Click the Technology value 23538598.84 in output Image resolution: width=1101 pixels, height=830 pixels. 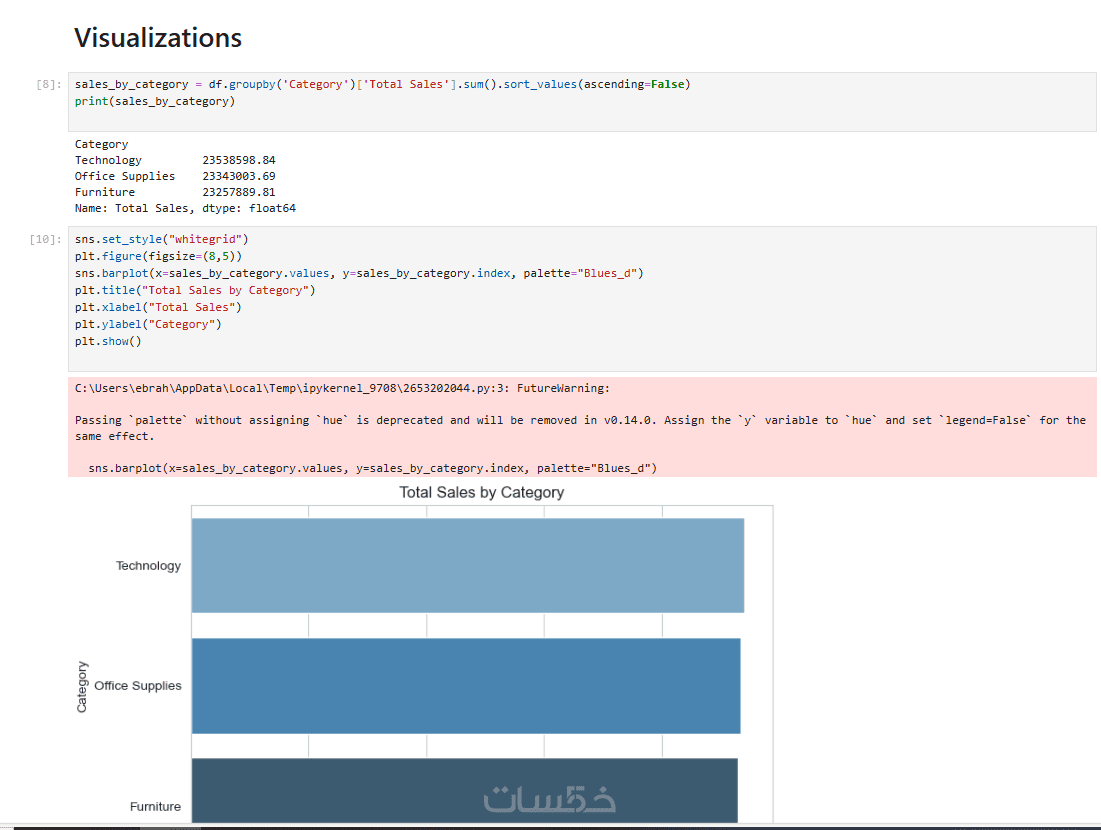pos(238,160)
